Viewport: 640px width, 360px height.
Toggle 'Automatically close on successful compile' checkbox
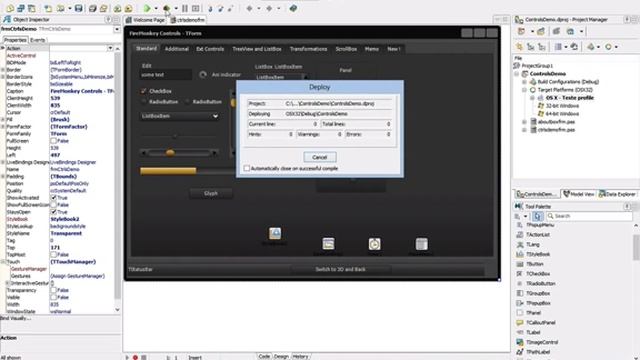(247, 168)
